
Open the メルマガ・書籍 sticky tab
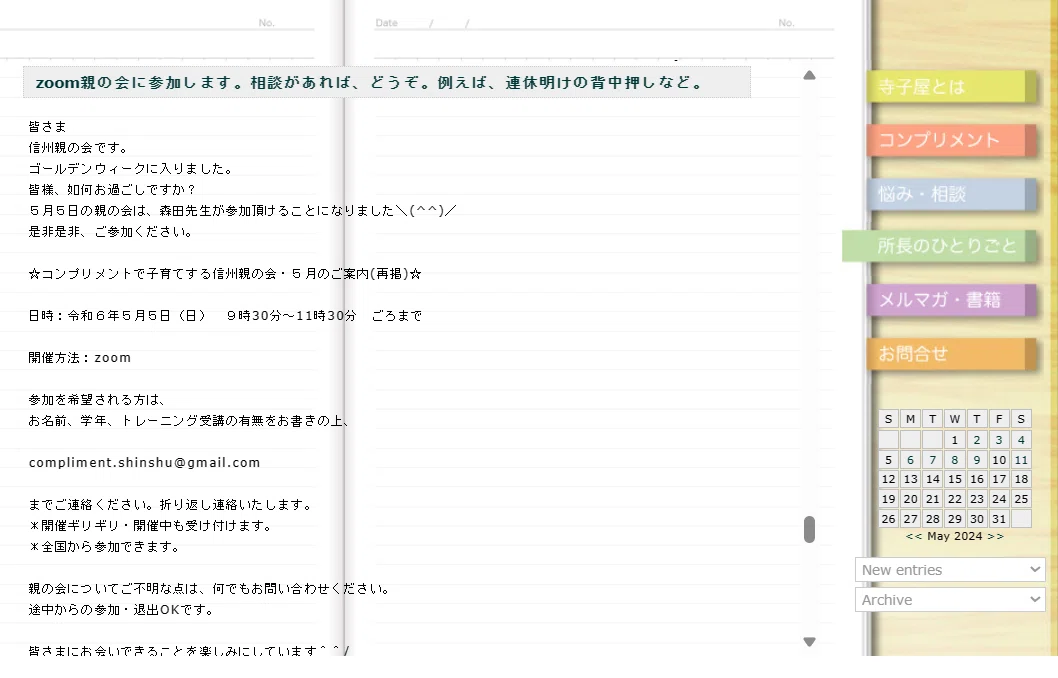pos(951,300)
